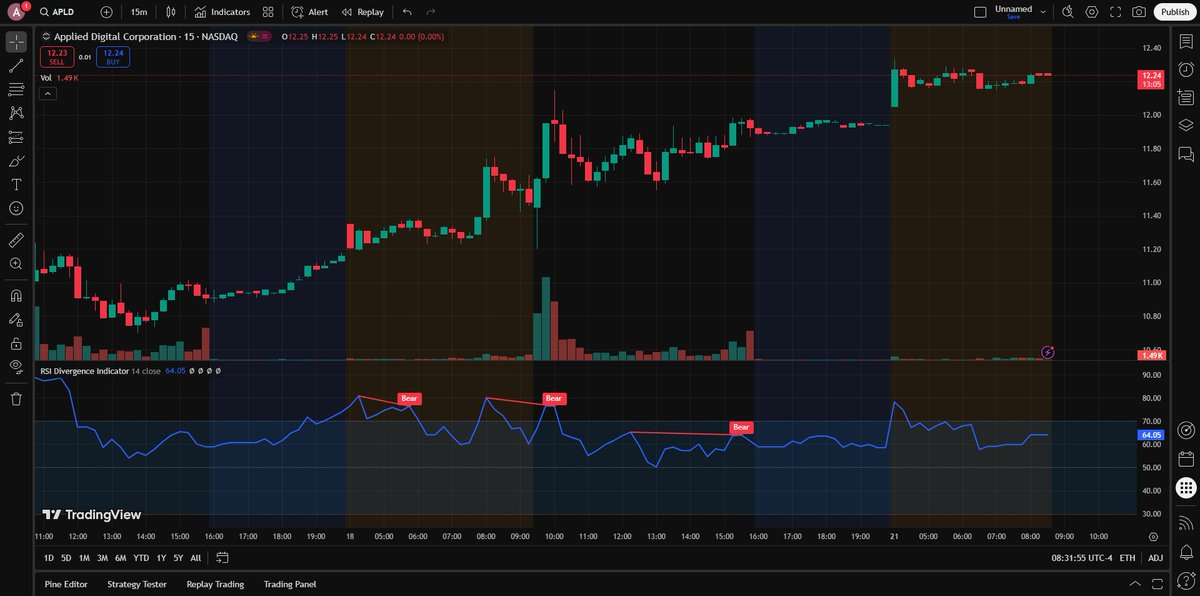The image size is (1200, 596).
Task: Open the object tree panel
Action: (x=1186, y=126)
